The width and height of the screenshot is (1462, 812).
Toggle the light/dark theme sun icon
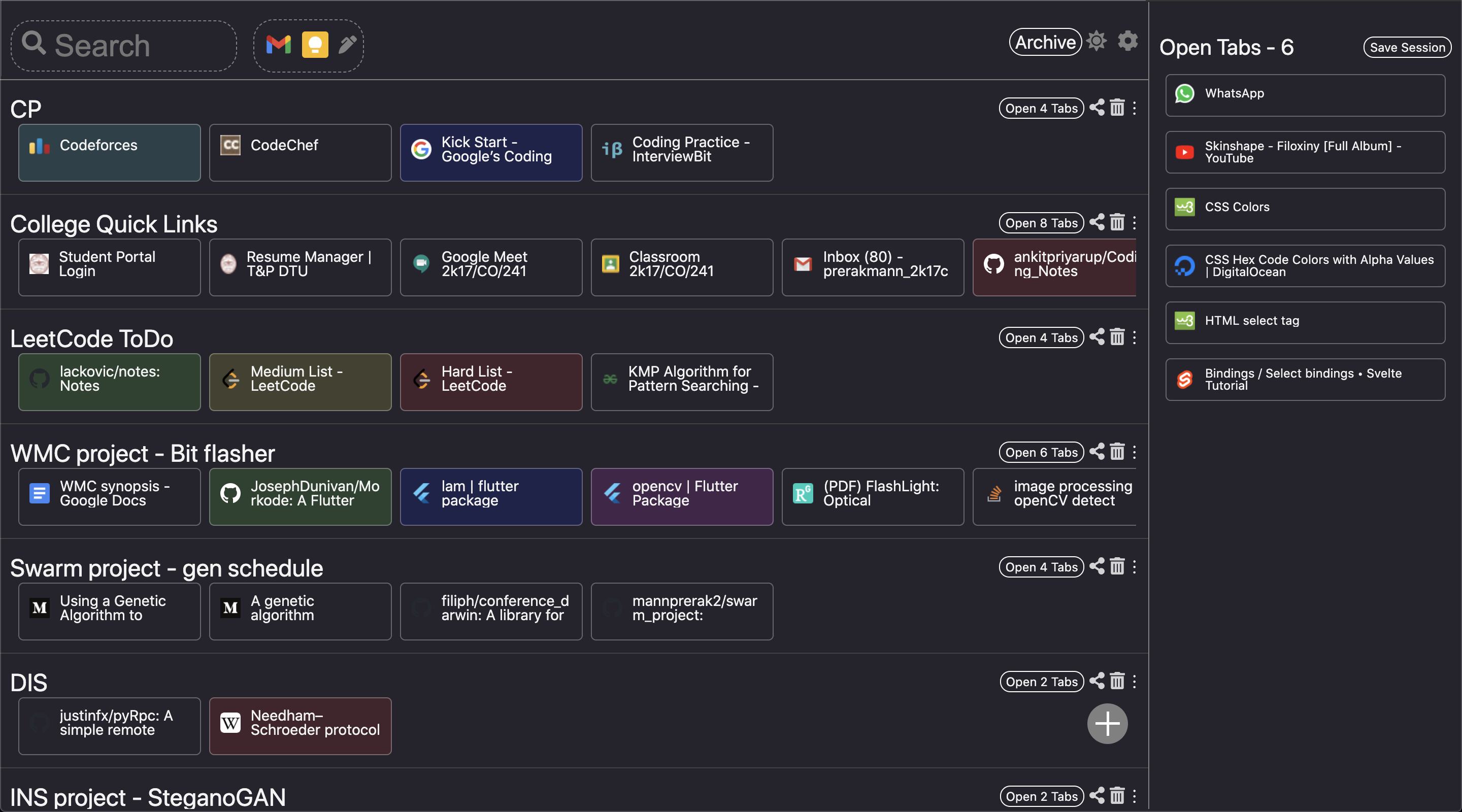(x=1096, y=41)
